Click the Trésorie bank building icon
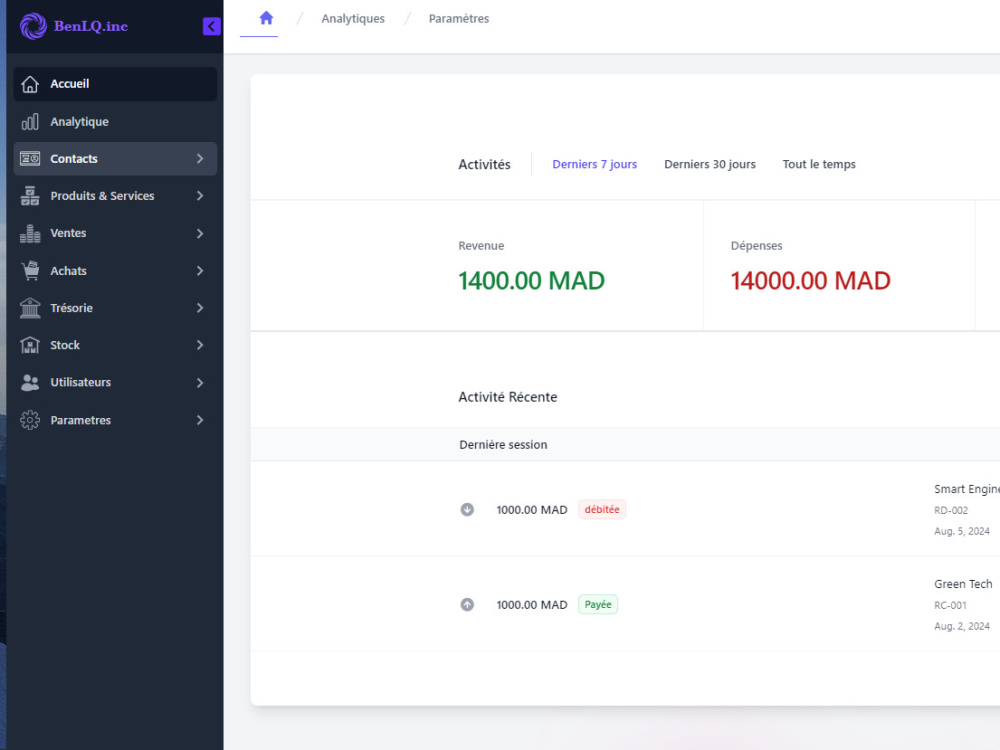The width and height of the screenshot is (1000, 750). [x=30, y=308]
